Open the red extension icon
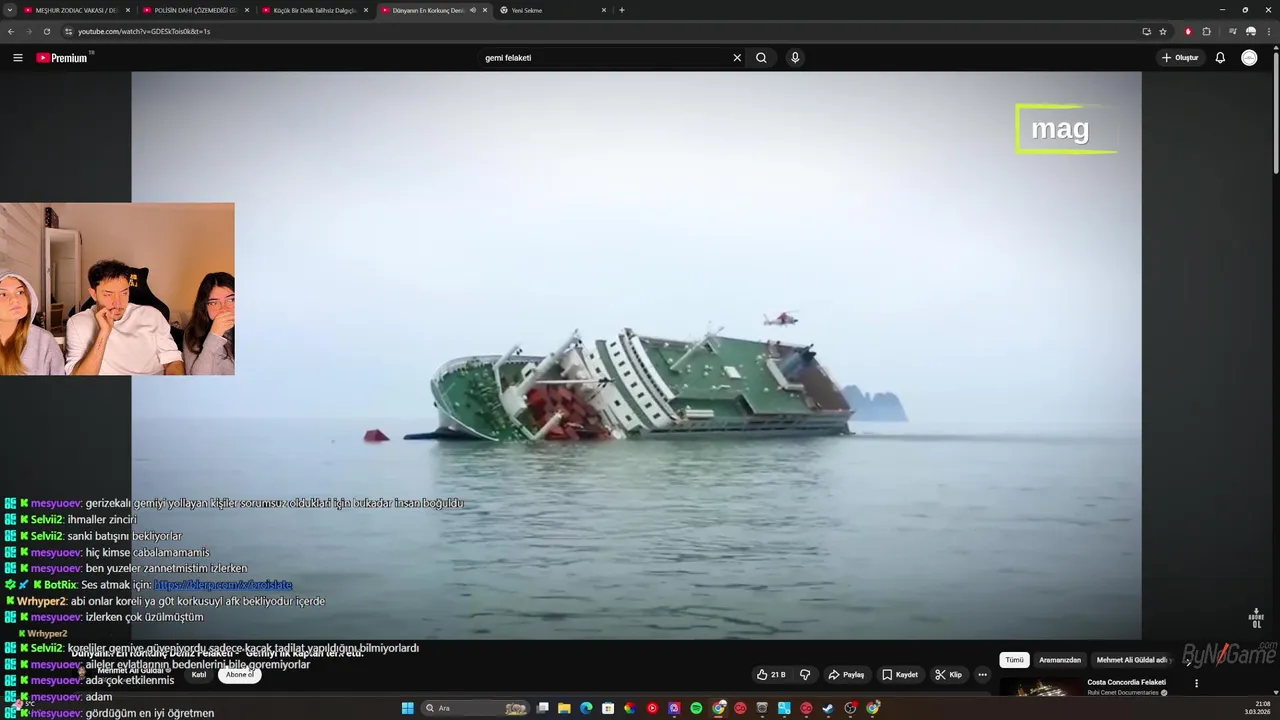Image resolution: width=1280 pixels, height=720 pixels. [1188, 31]
